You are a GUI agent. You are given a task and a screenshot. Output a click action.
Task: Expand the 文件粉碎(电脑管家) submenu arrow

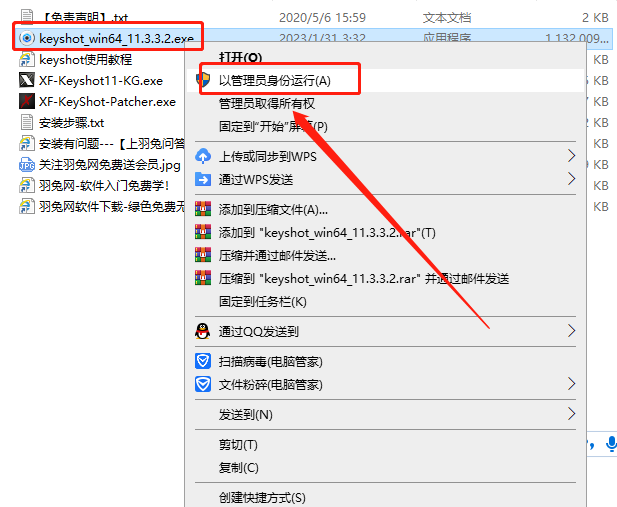[572, 383]
